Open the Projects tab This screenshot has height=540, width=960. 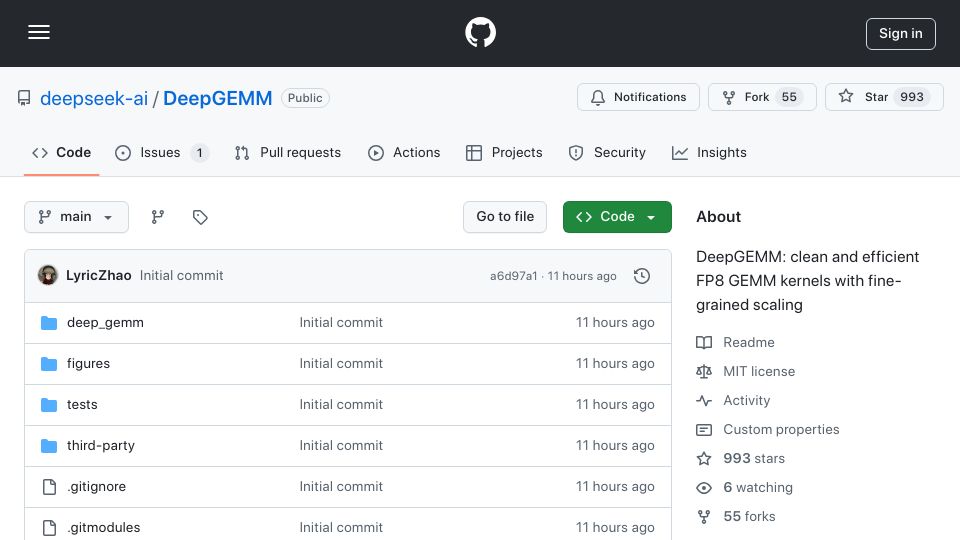tap(504, 152)
